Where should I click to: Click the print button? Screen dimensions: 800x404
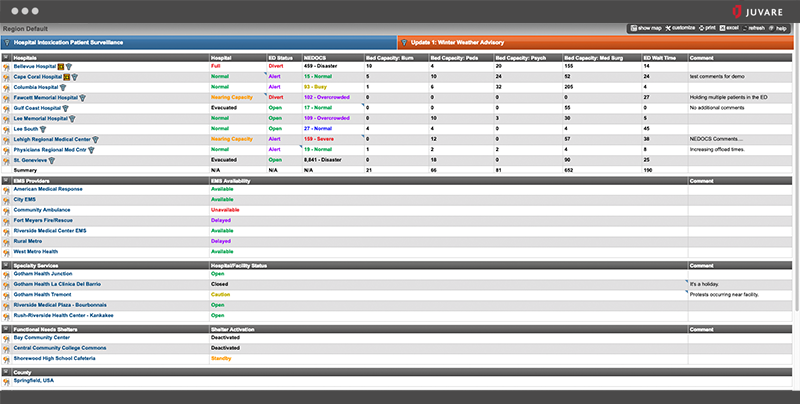707,29
